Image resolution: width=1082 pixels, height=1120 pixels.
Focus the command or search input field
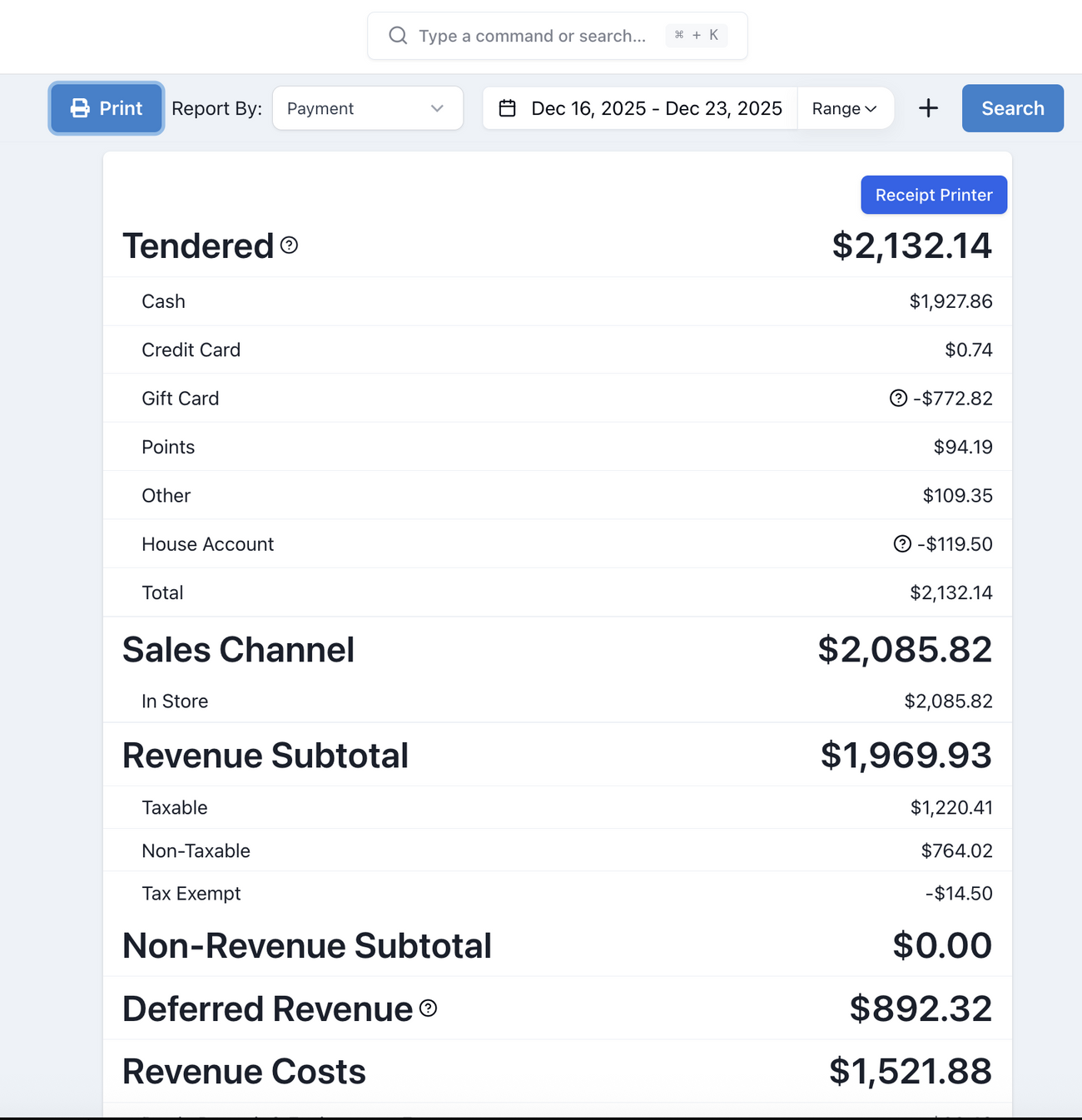point(533,36)
